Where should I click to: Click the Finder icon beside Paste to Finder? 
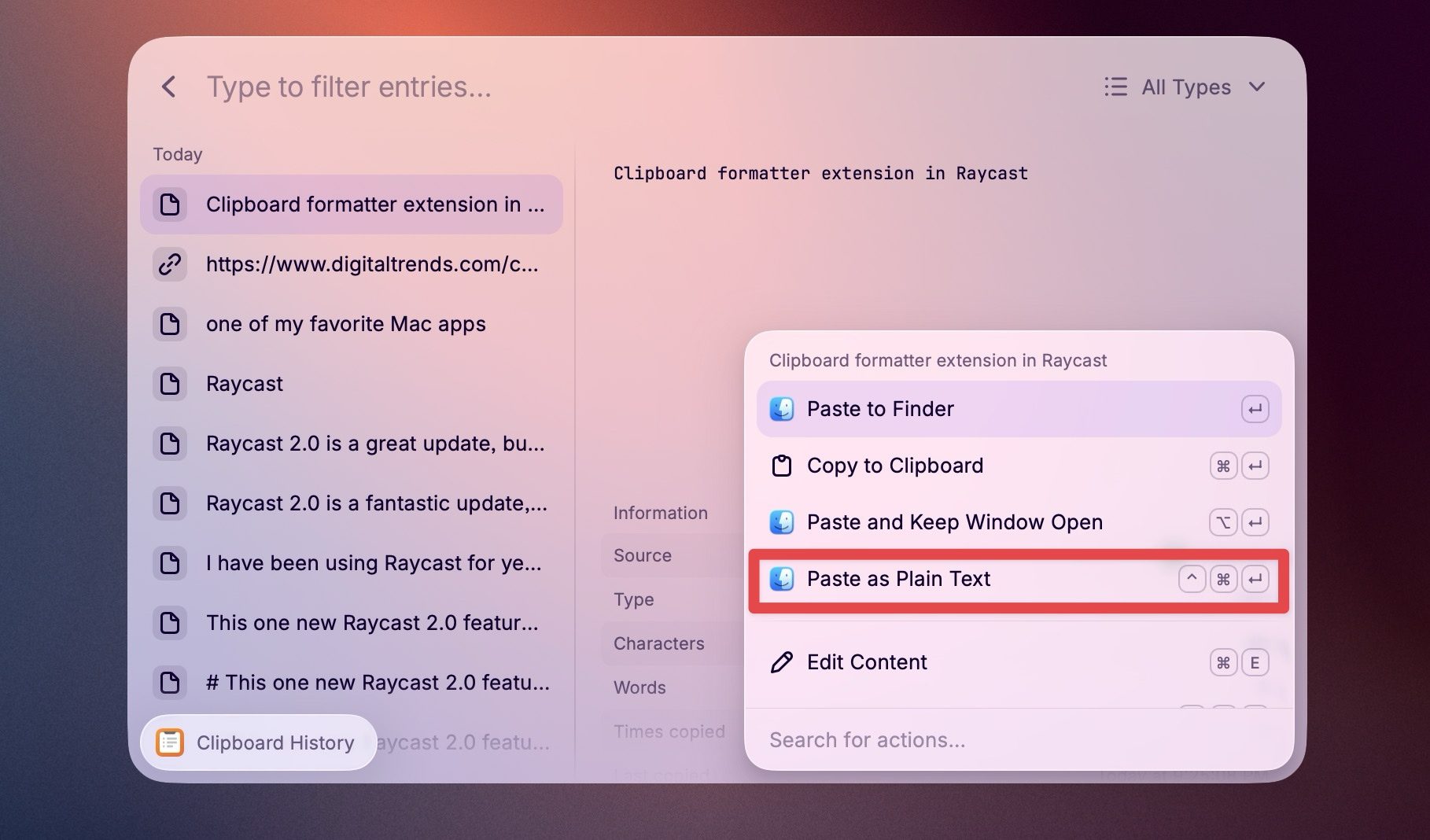781,409
